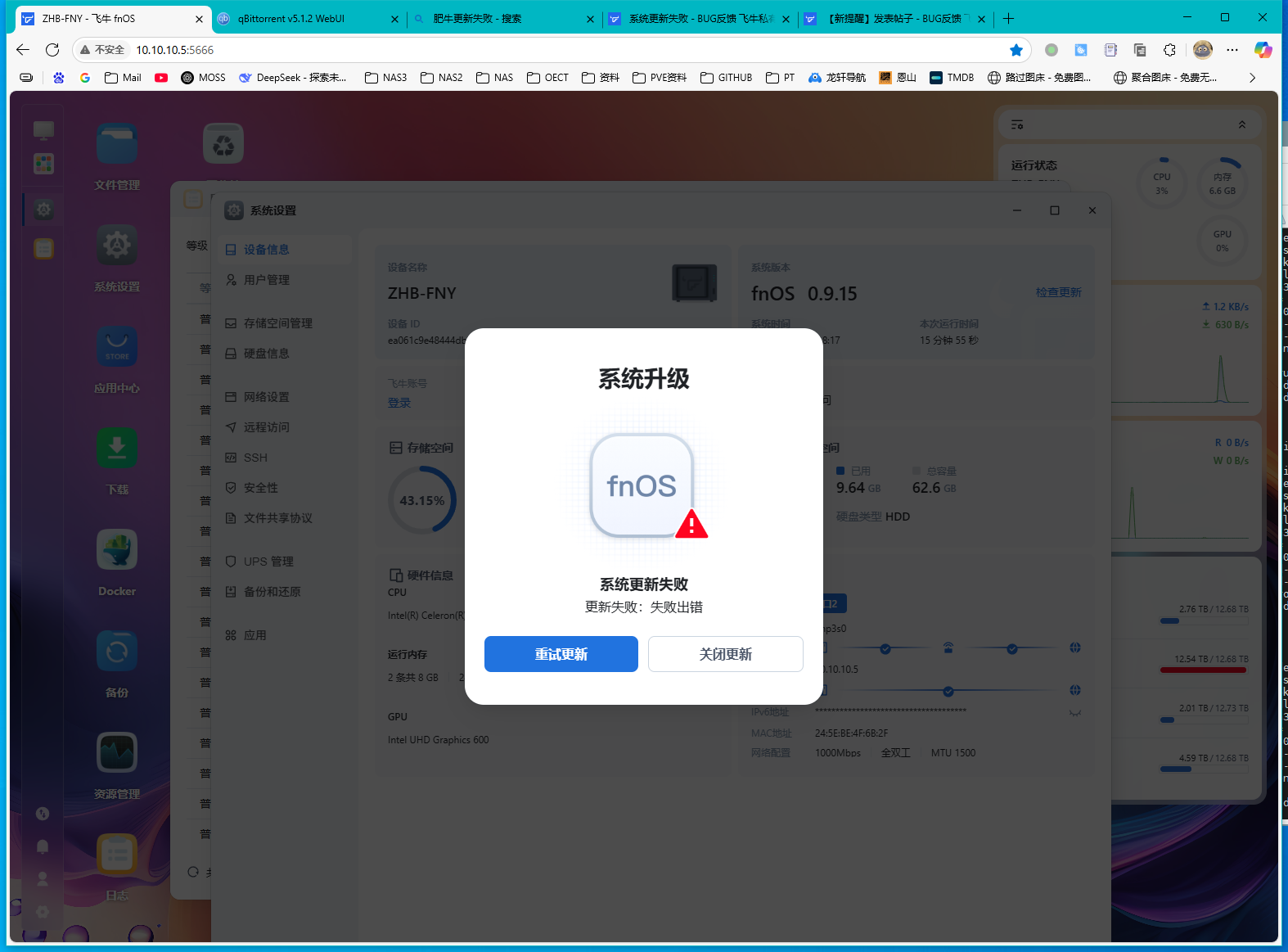Toggle the IPv6 address eye icon
This screenshot has height=952, width=1288.
coord(1075,712)
